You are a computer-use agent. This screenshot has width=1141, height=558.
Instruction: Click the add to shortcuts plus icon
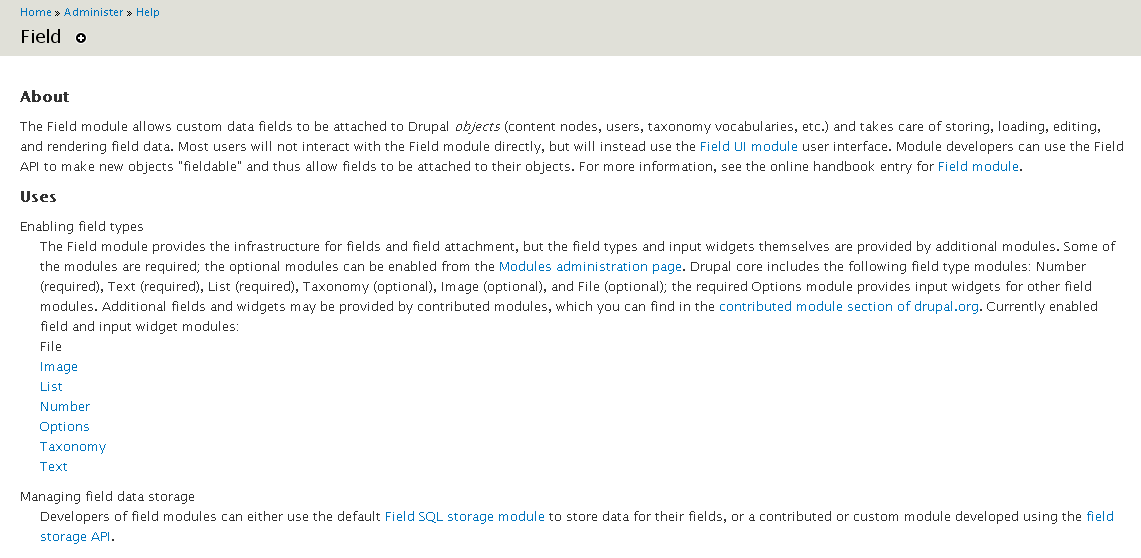(81, 38)
